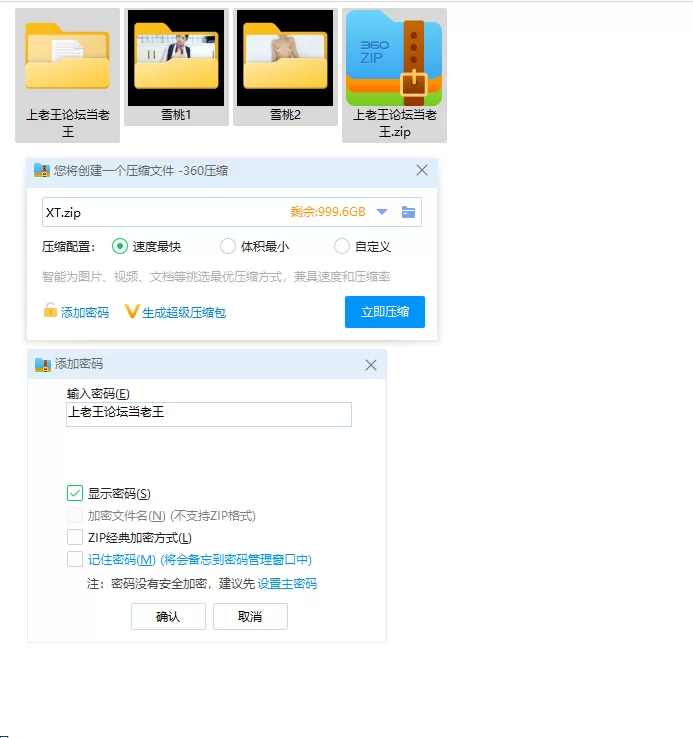Viewport: 693px width, 738px height.
Task: Click the password input field
Action: [x=208, y=414]
